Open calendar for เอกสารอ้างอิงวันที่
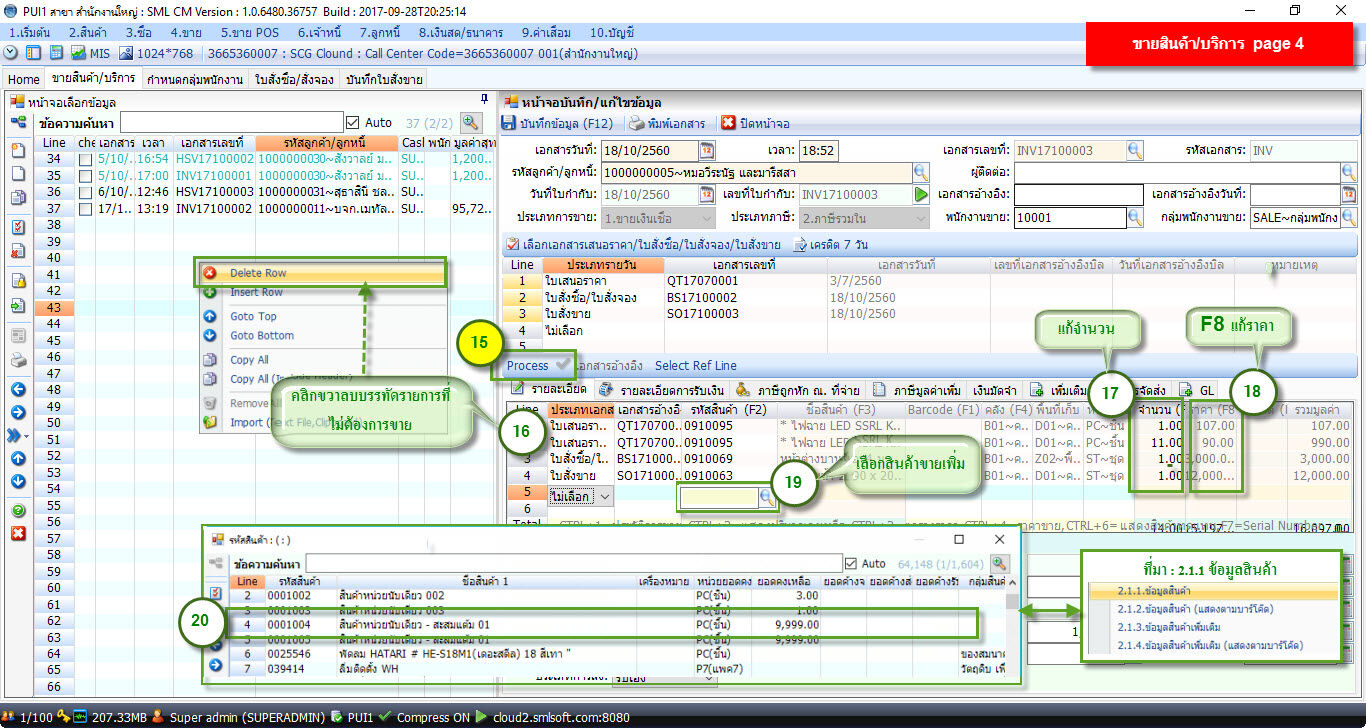 point(1350,194)
